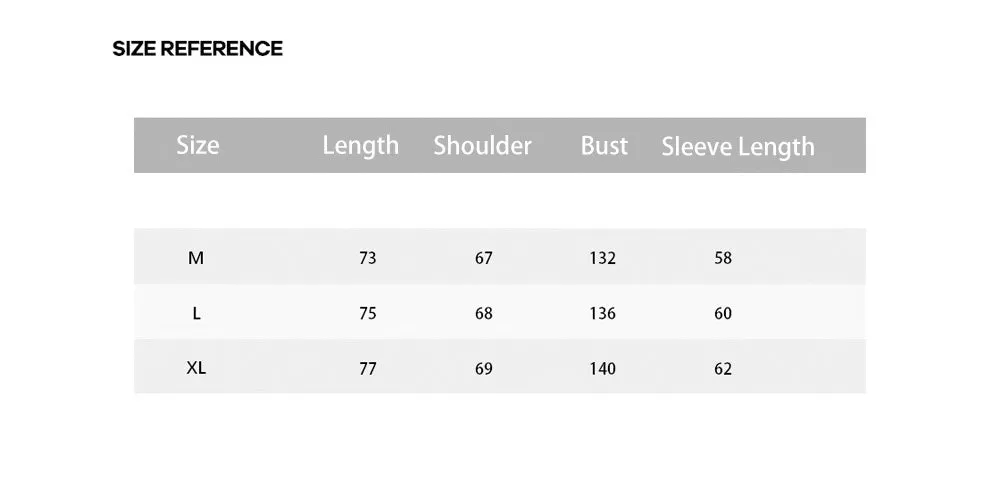Click sleeve length value 60
1000x504 pixels.
pos(723,313)
